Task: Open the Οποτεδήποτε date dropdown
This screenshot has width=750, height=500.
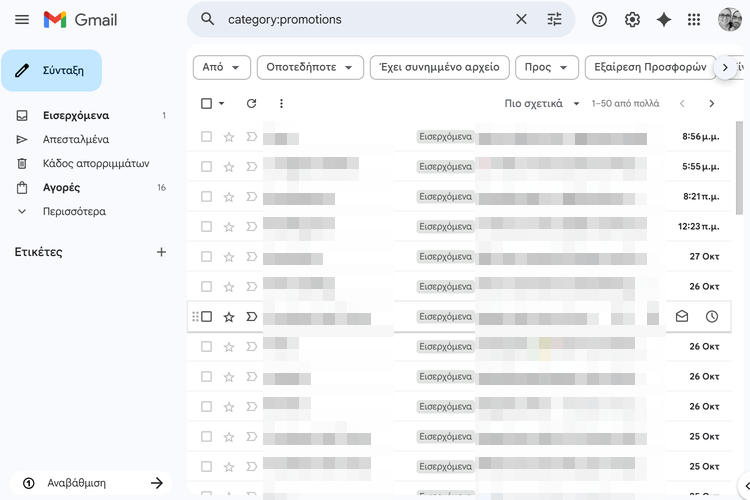Action: pos(310,67)
